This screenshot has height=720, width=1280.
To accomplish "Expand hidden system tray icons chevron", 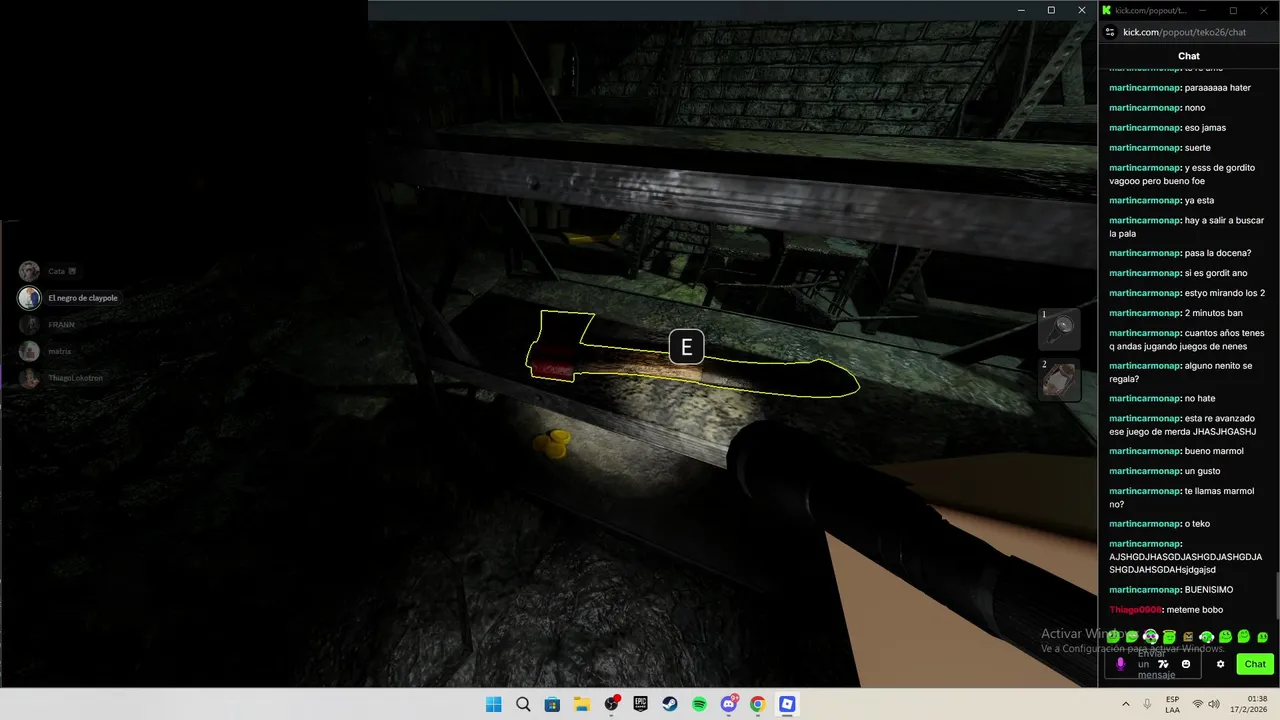I will click(1126, 704).
